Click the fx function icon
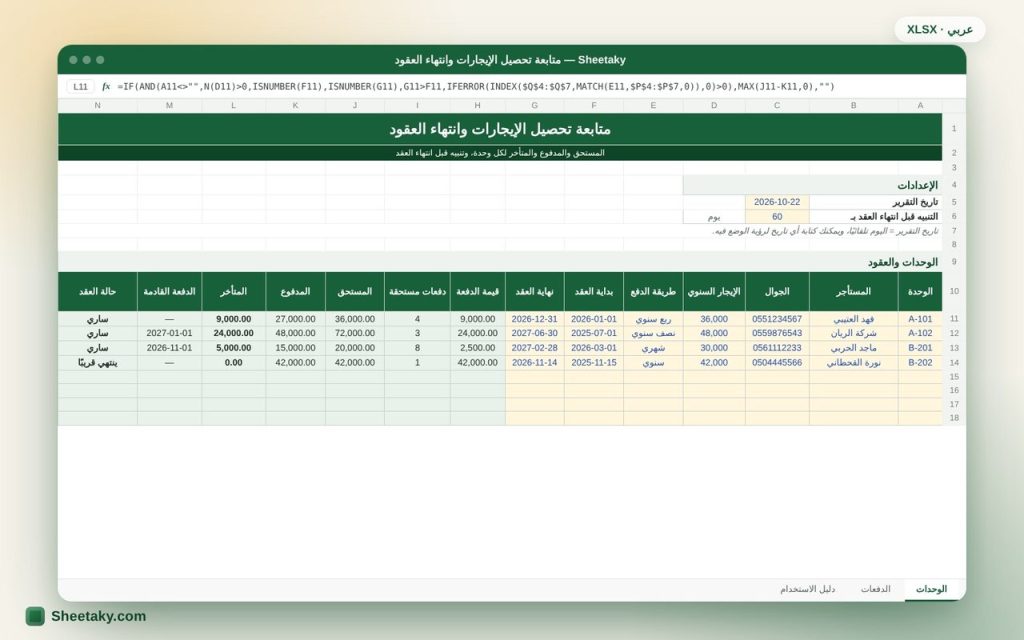The image size is (1024, 640). [x=106, y=86]
